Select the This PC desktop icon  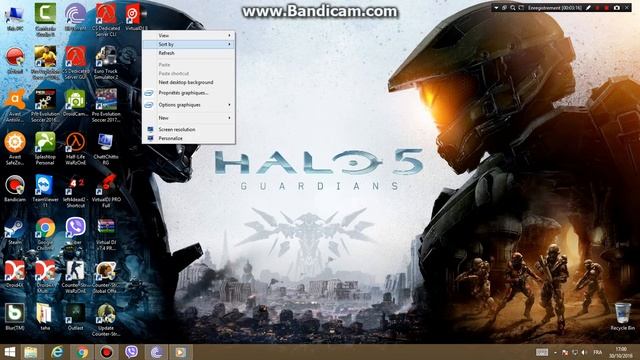point(15,18)
